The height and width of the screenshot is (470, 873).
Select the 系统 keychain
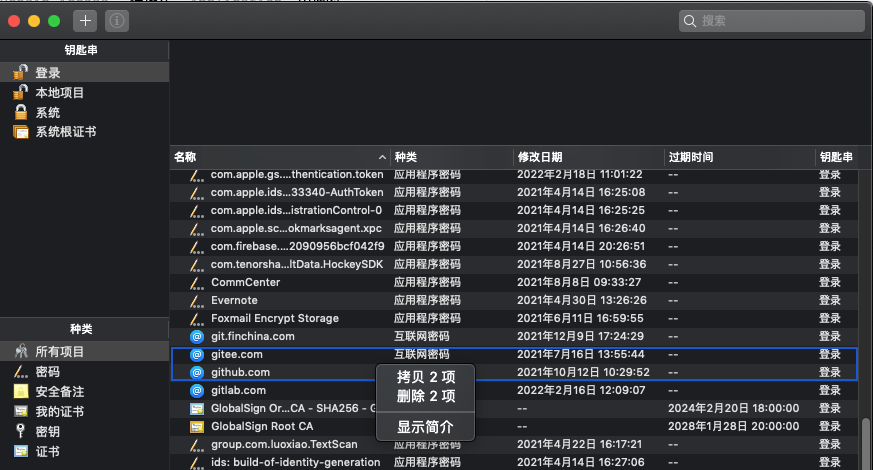[84, 112]
